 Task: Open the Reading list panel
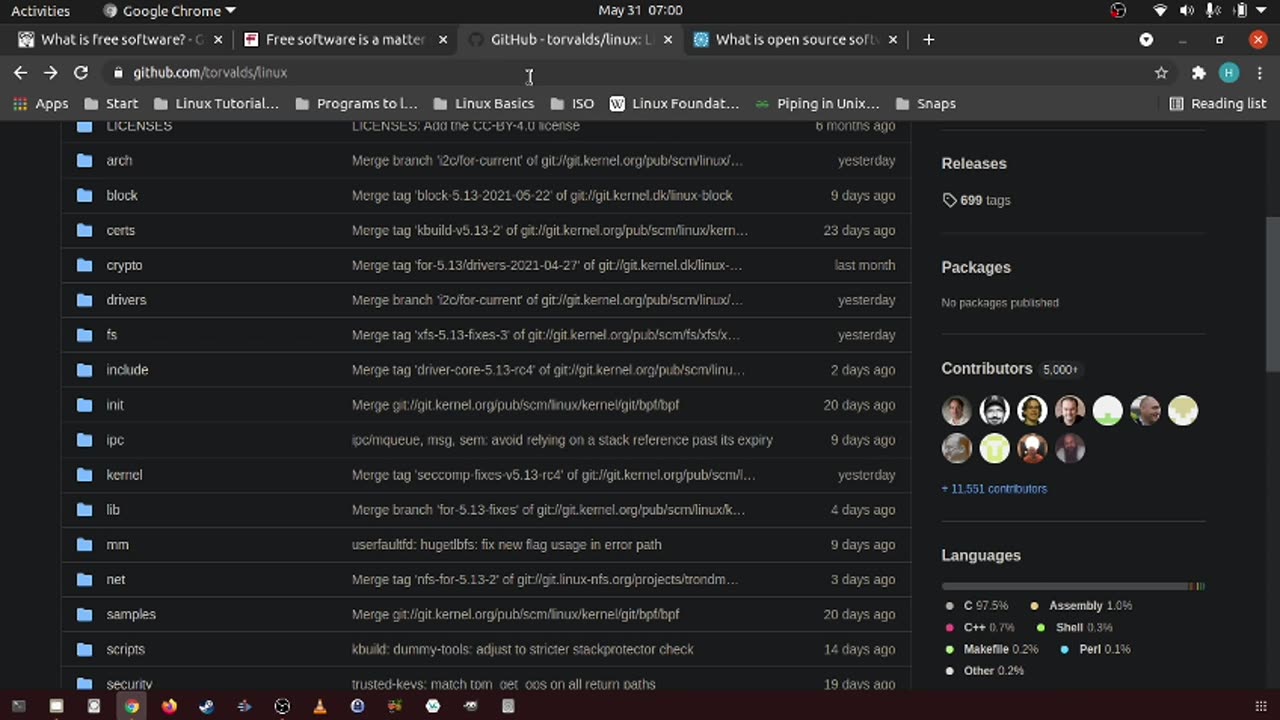[1217, 103]
